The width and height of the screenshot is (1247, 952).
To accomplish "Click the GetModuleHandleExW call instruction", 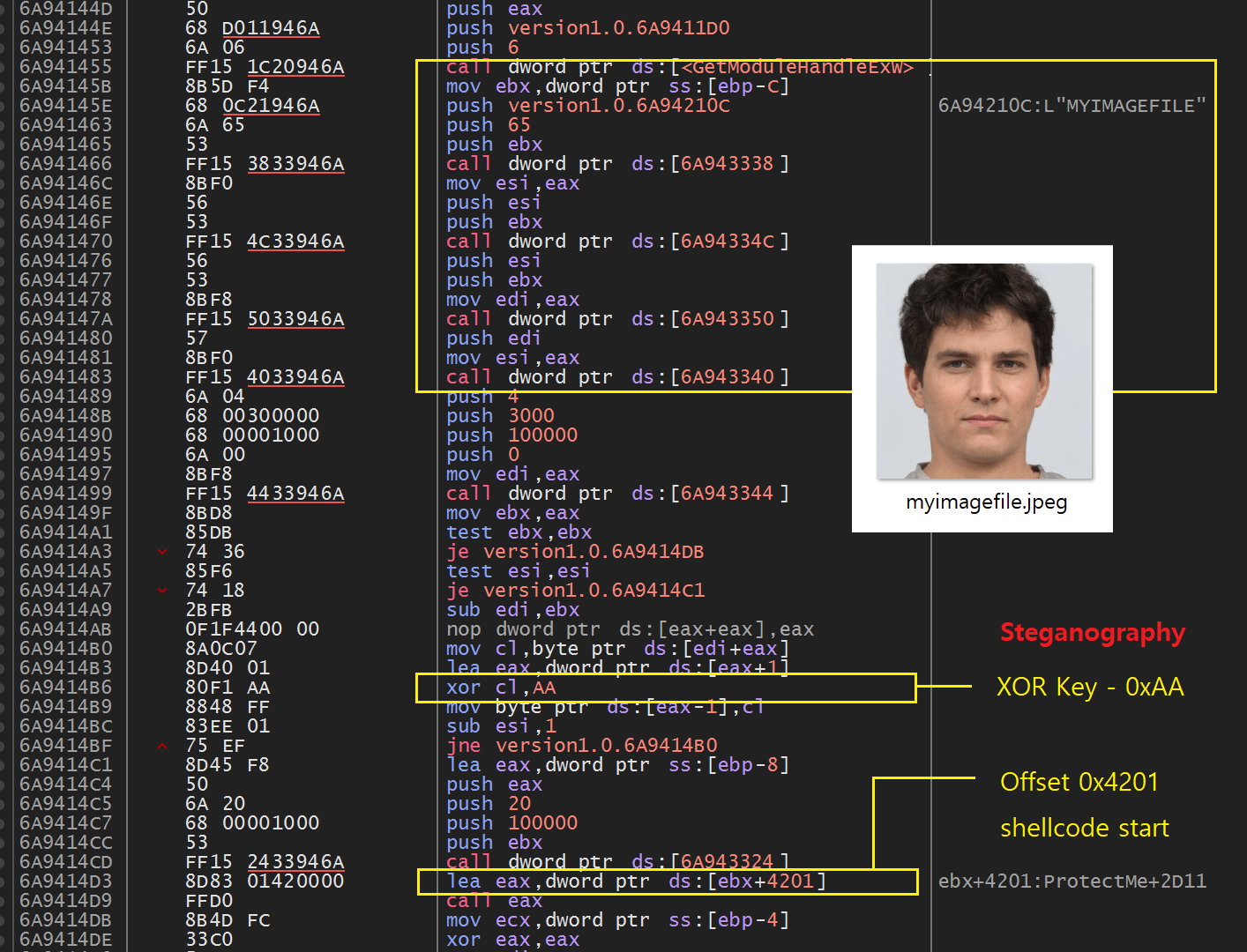I will pyautogui.click(x=679, y=68).
